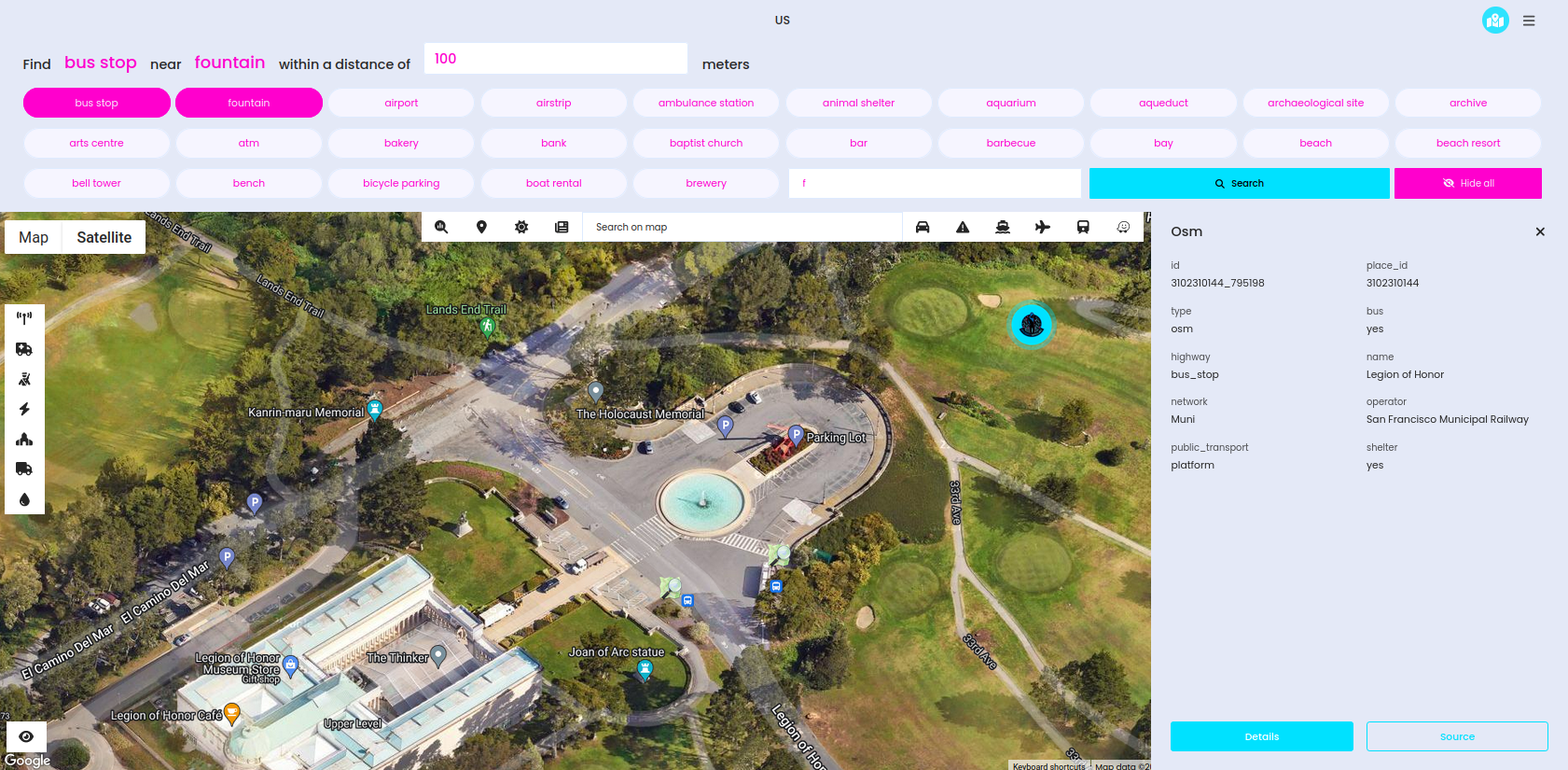Select the beach resort tag
Screen dimensions: 1568x770
tap(1468, 143)
